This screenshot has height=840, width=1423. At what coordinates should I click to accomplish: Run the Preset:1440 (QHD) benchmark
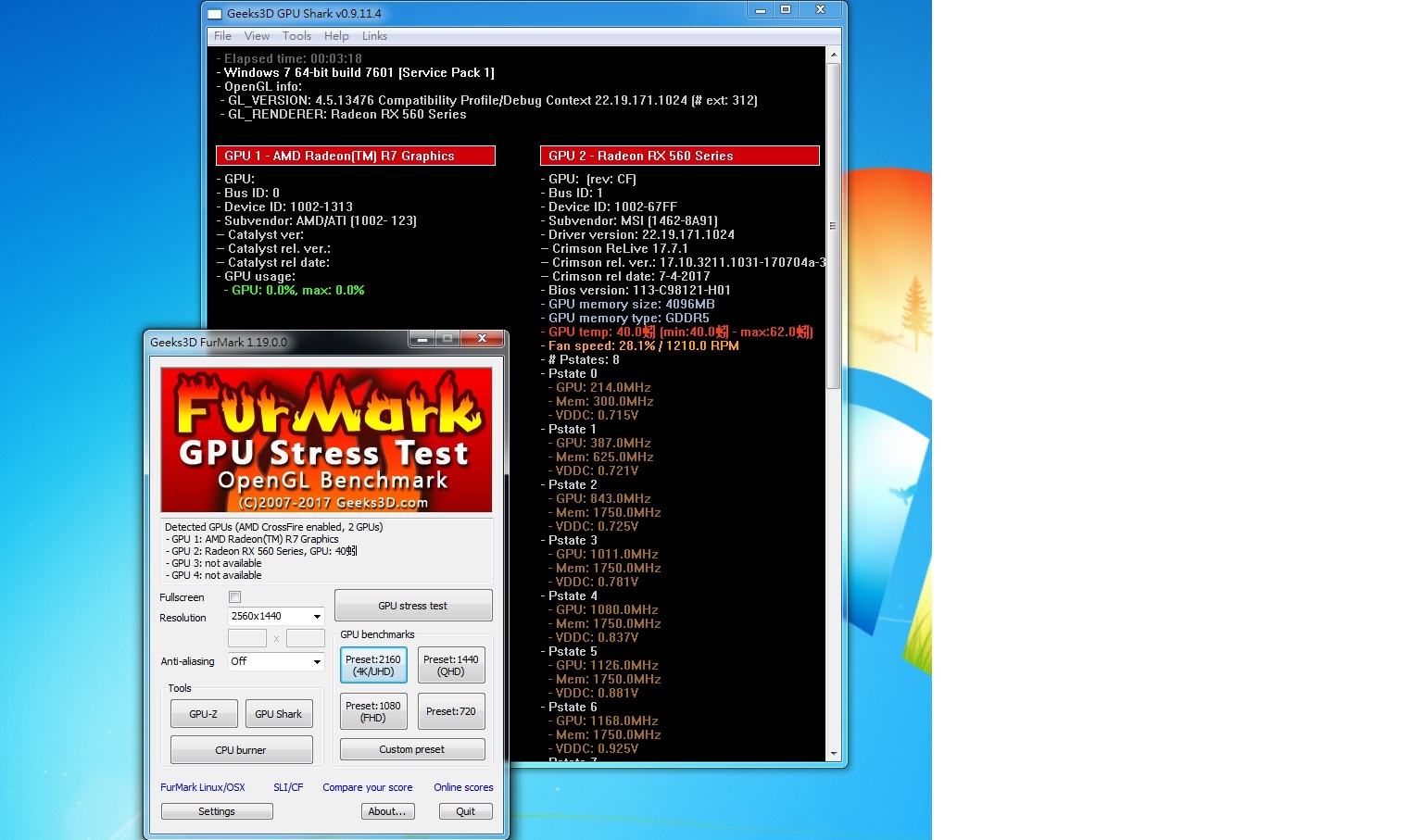[451, 666]
